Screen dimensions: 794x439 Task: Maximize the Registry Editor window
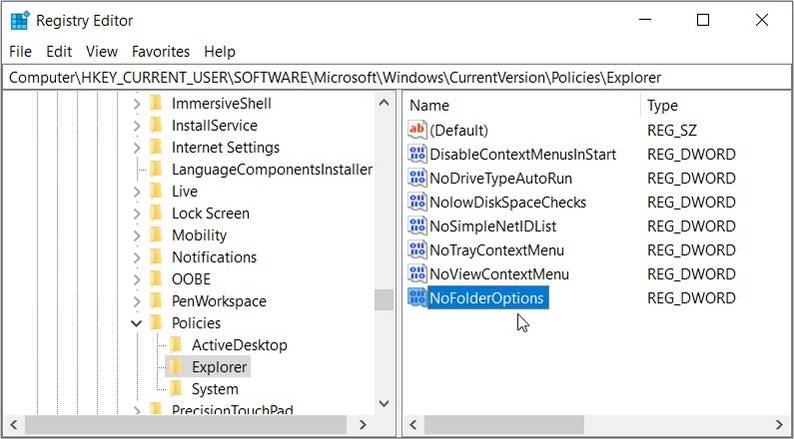(703, 20)
